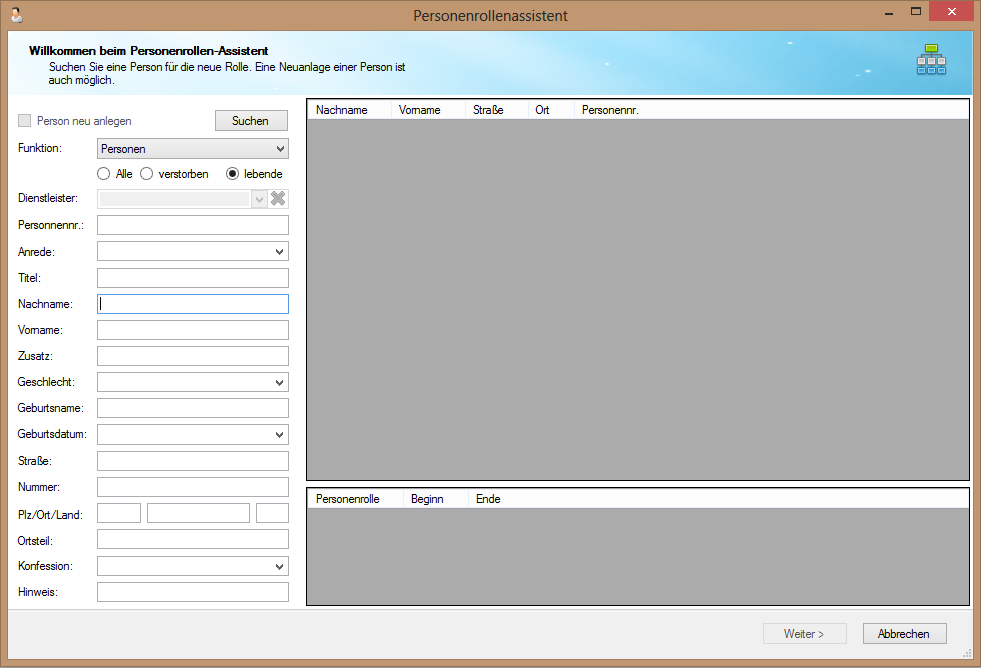Click into the Straße input field
The height and width of the screenshot is (668, 981).
tap(192, 461)
